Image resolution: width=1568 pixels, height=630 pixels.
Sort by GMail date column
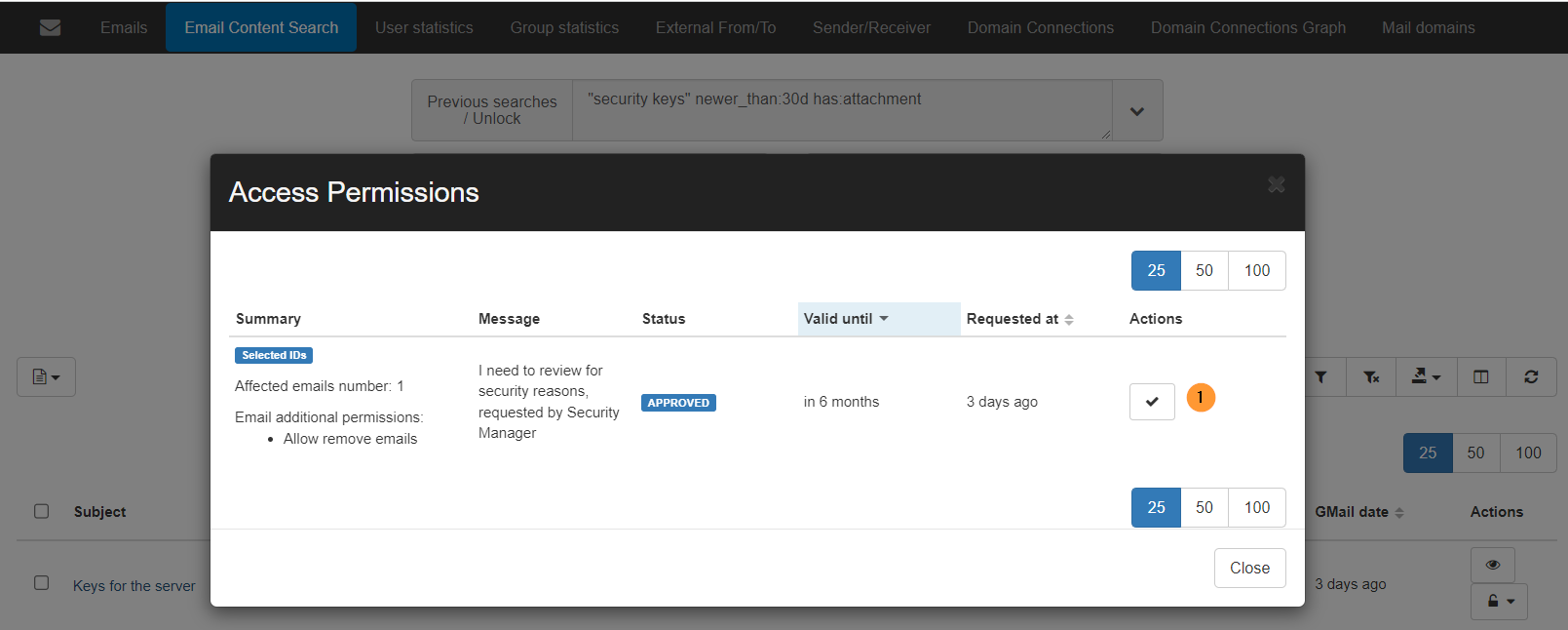(1358, 512)
